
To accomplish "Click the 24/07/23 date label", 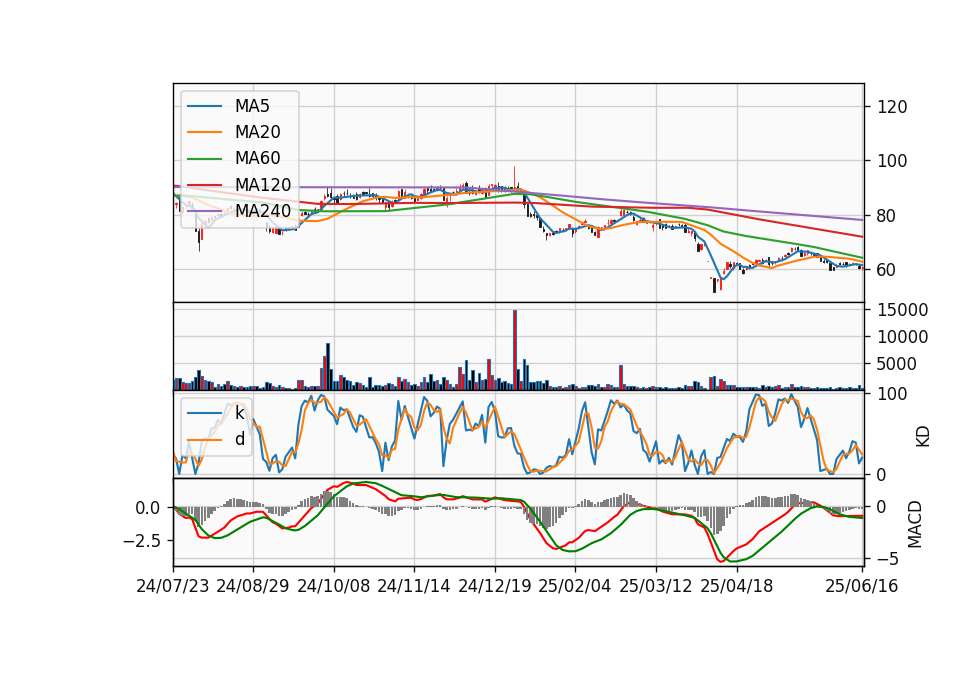I will (173, 586).
